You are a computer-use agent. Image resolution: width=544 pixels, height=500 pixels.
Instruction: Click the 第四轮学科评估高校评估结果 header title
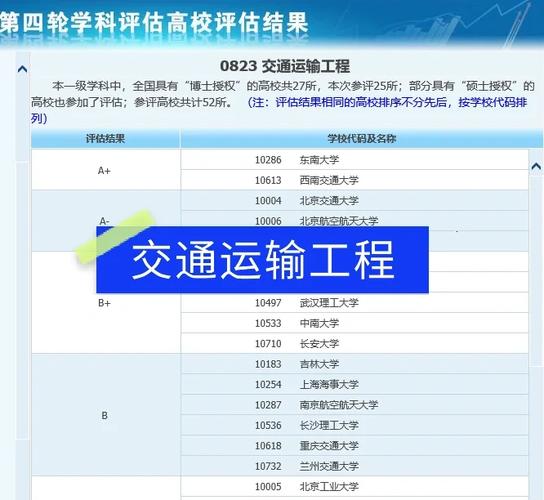154,23
